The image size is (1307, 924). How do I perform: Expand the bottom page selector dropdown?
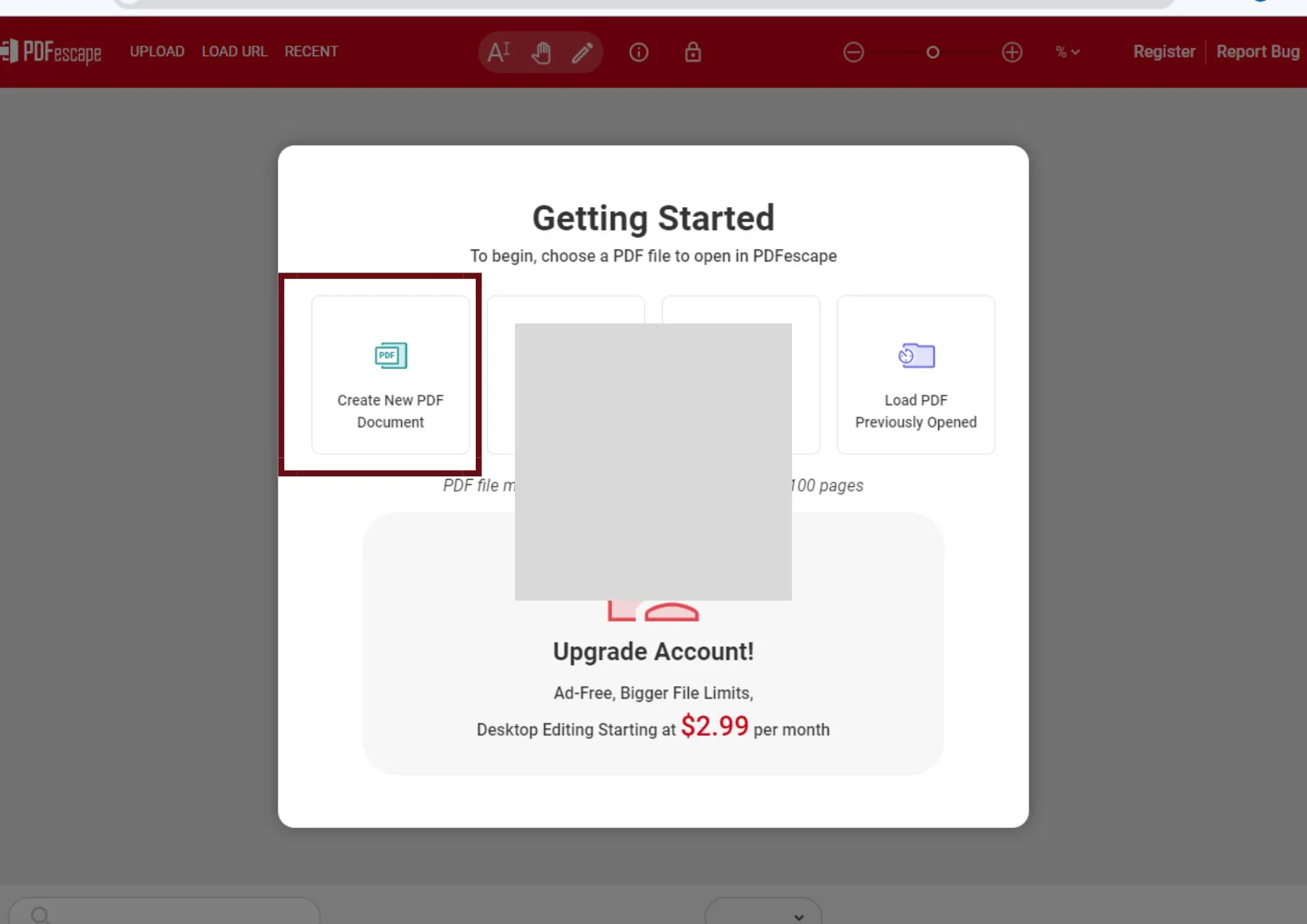[x=763, y=912]
